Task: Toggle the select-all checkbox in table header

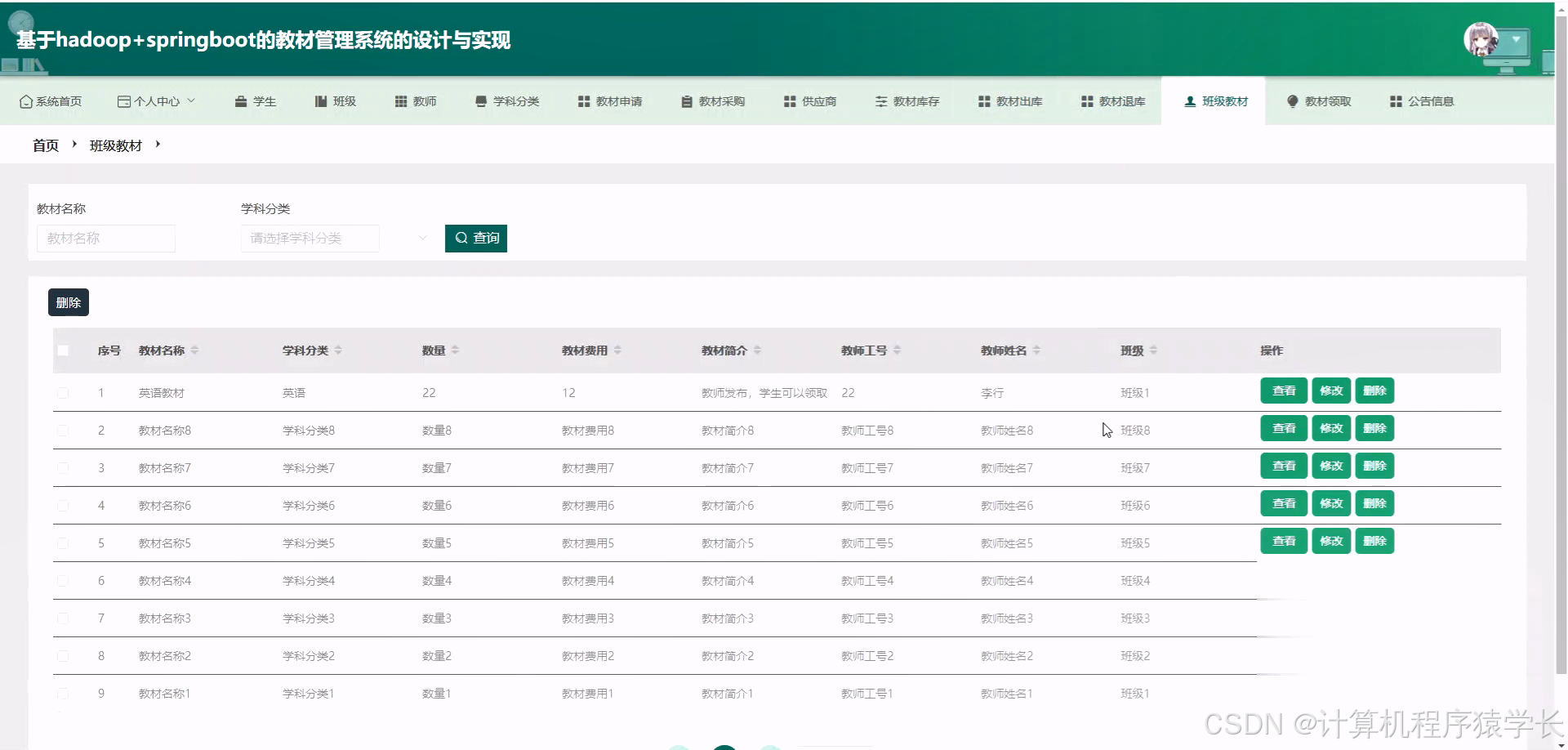Action: click(x=64, y=350)
